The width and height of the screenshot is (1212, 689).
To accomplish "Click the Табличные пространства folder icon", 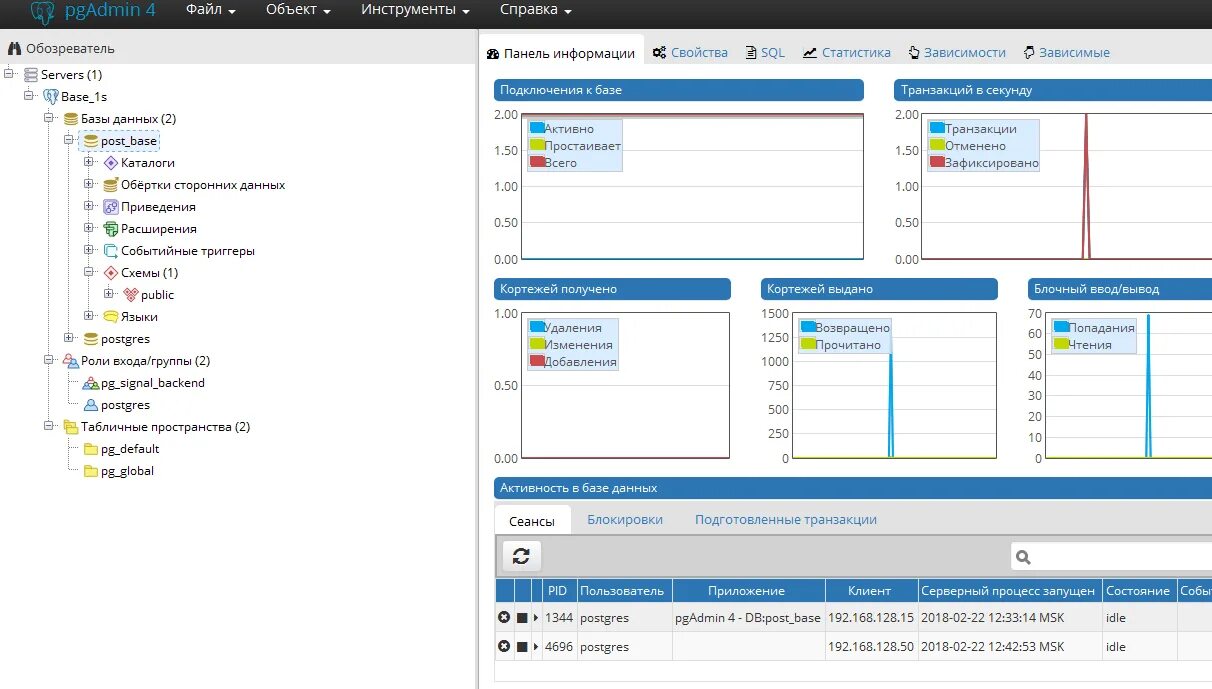I will tap(70, 427).
